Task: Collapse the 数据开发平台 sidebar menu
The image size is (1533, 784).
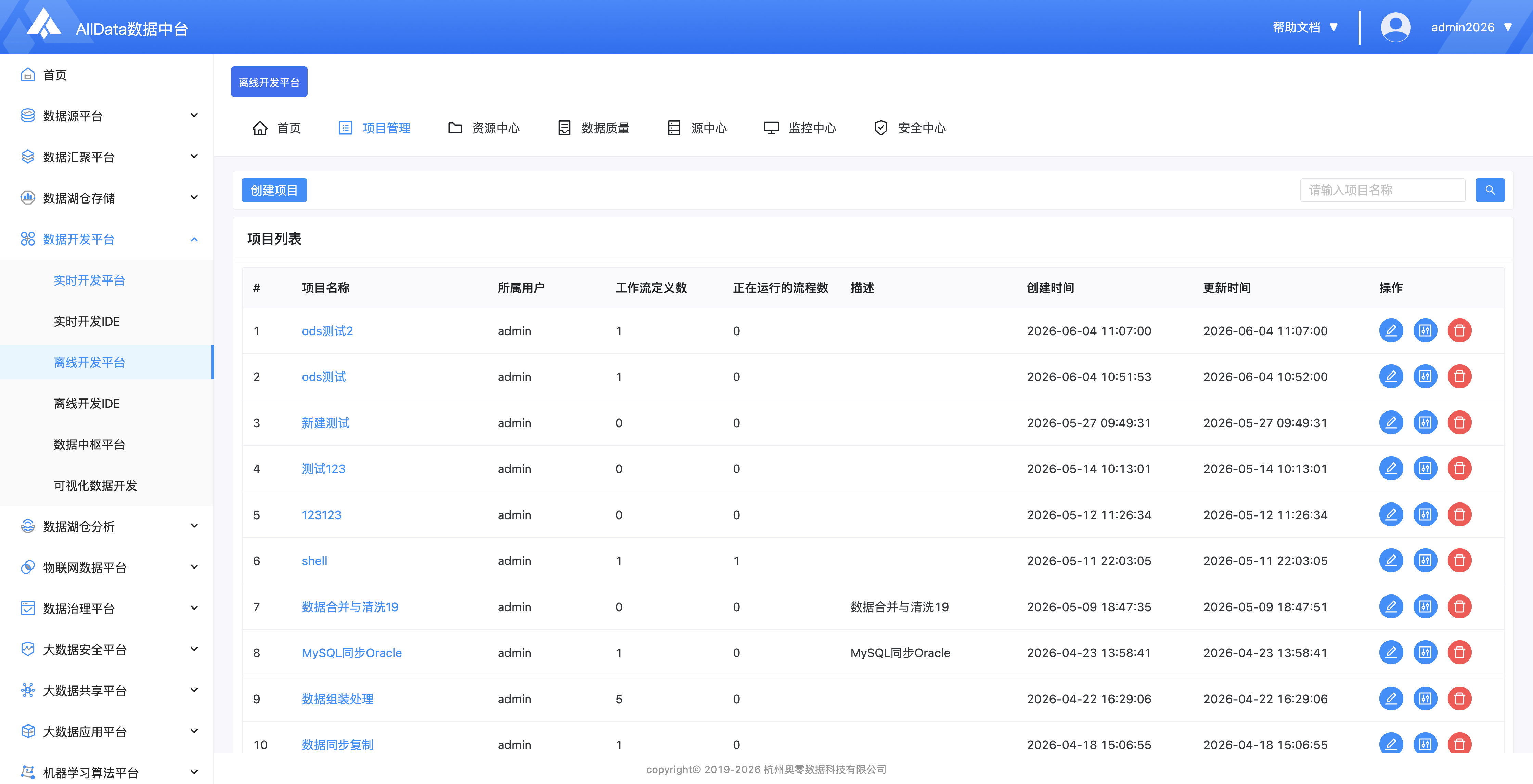Action: pos(106,239)
